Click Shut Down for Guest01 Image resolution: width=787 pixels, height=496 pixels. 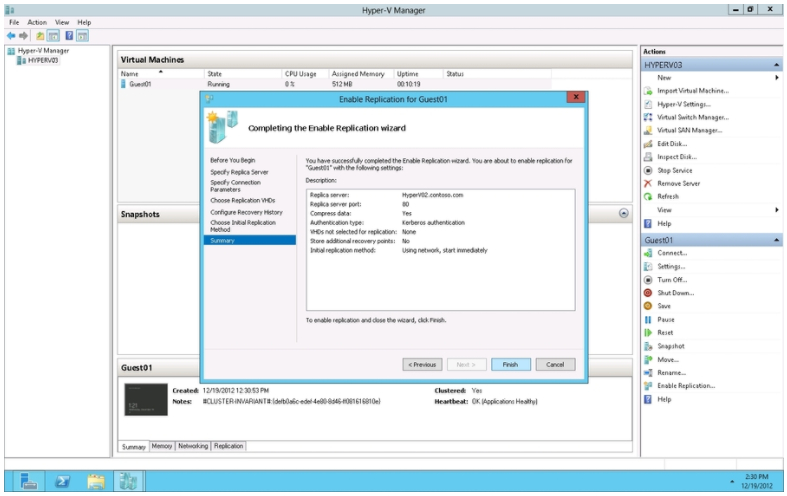click(x=676, y=293)
